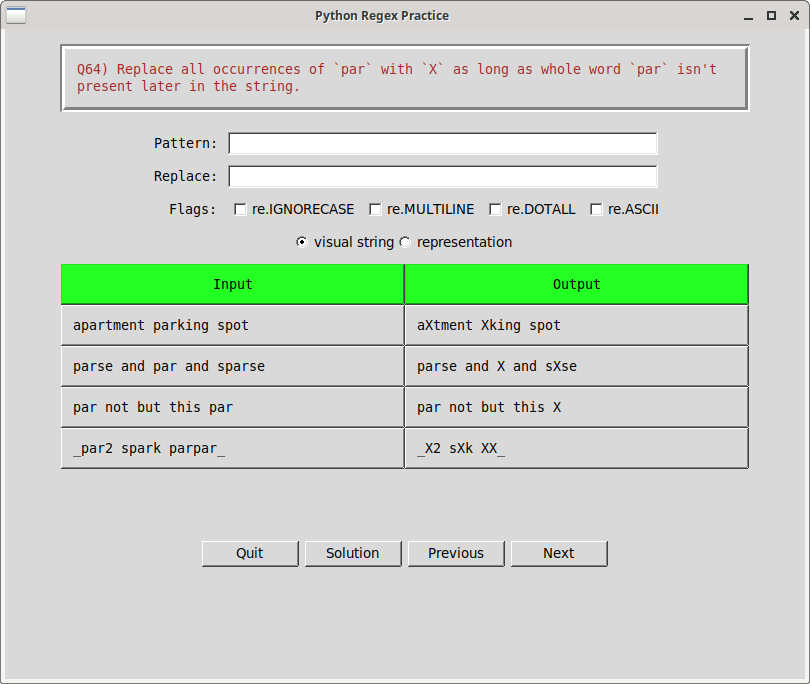Enable the re.IGNORECASE flag
Screen dimensions: 810x684
tap(240, 209)
